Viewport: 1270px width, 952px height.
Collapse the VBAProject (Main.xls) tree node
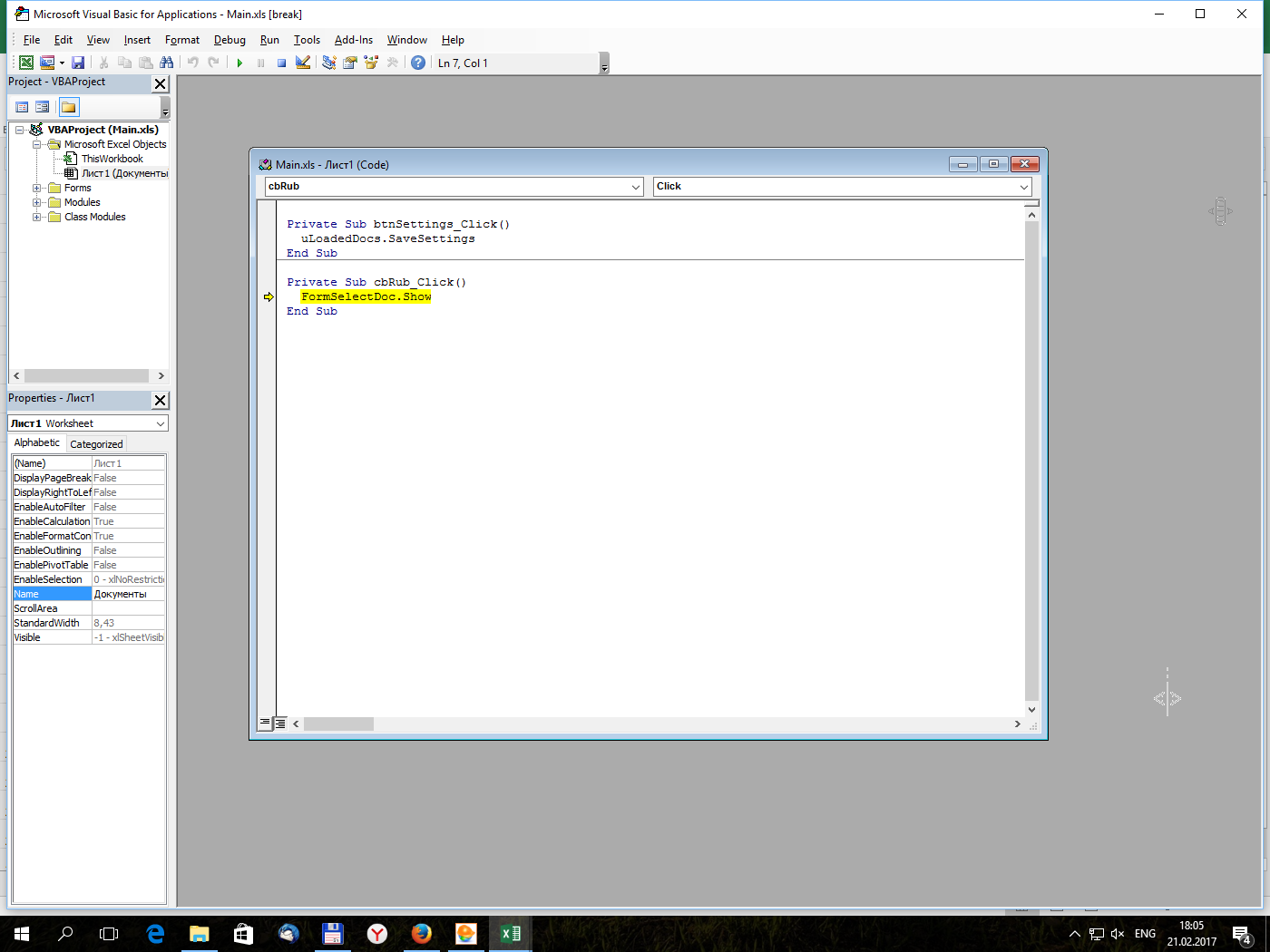click(20, 130)
